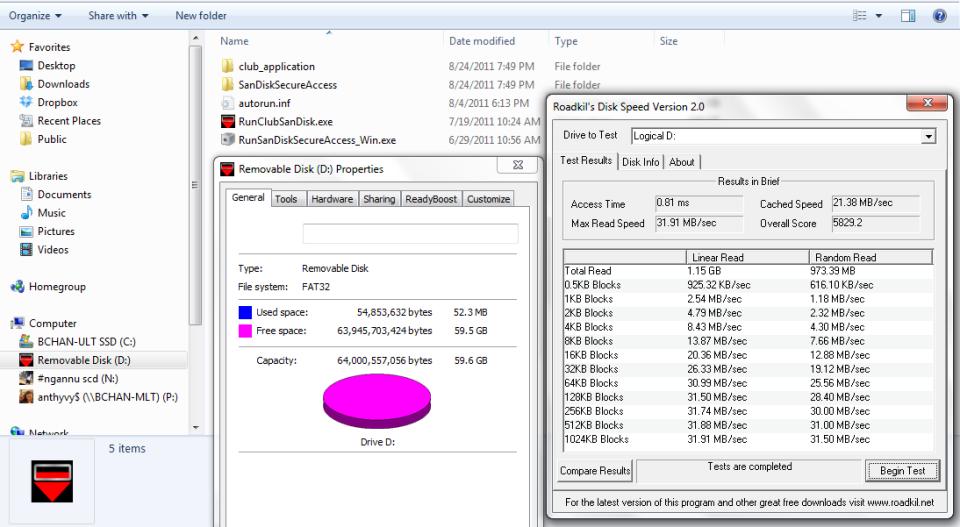Open the Share with dropdown menu
The image size is (960, 527).
(118, 16)
